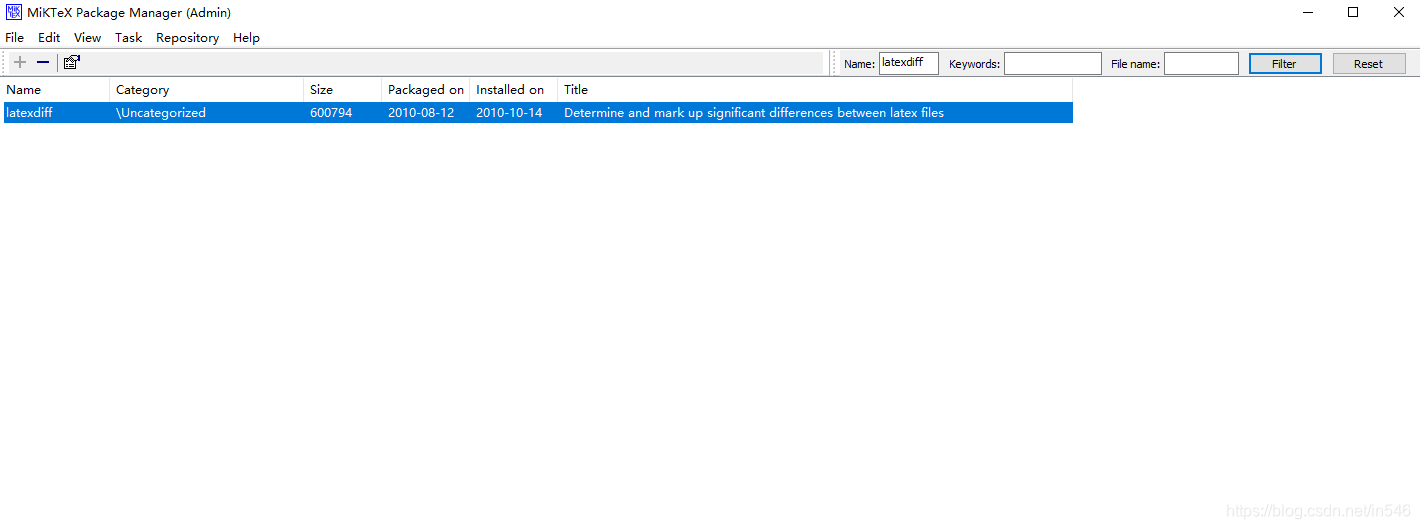Open the File menu
The image size is (1420, 529).
[x=14, y=37]
